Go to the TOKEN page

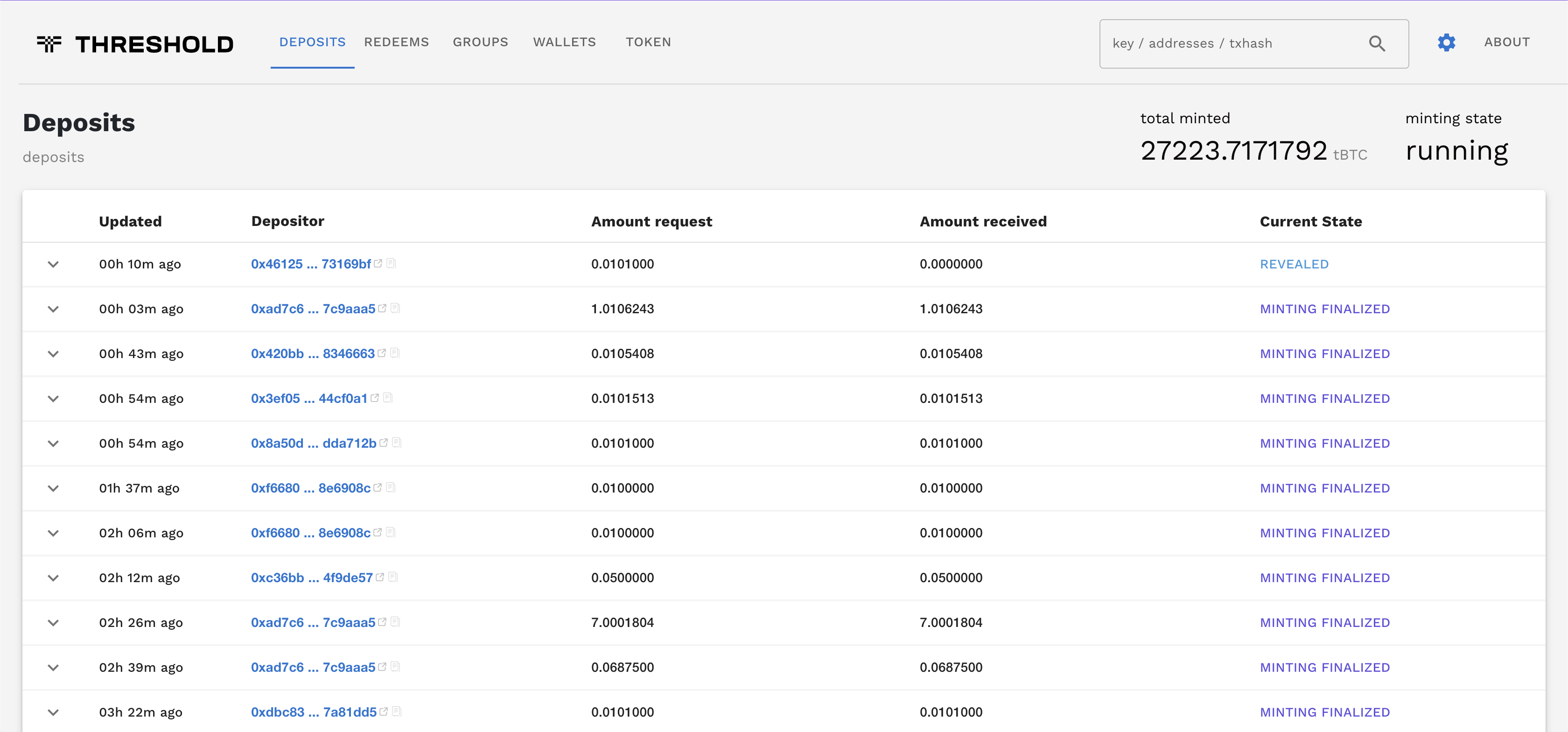pyautogui.click(x=648, y=42)
